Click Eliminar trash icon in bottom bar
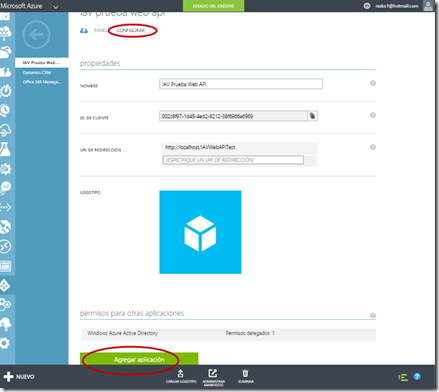The height and width of the screenshot is (392, 439). click(x=246, y=377)
